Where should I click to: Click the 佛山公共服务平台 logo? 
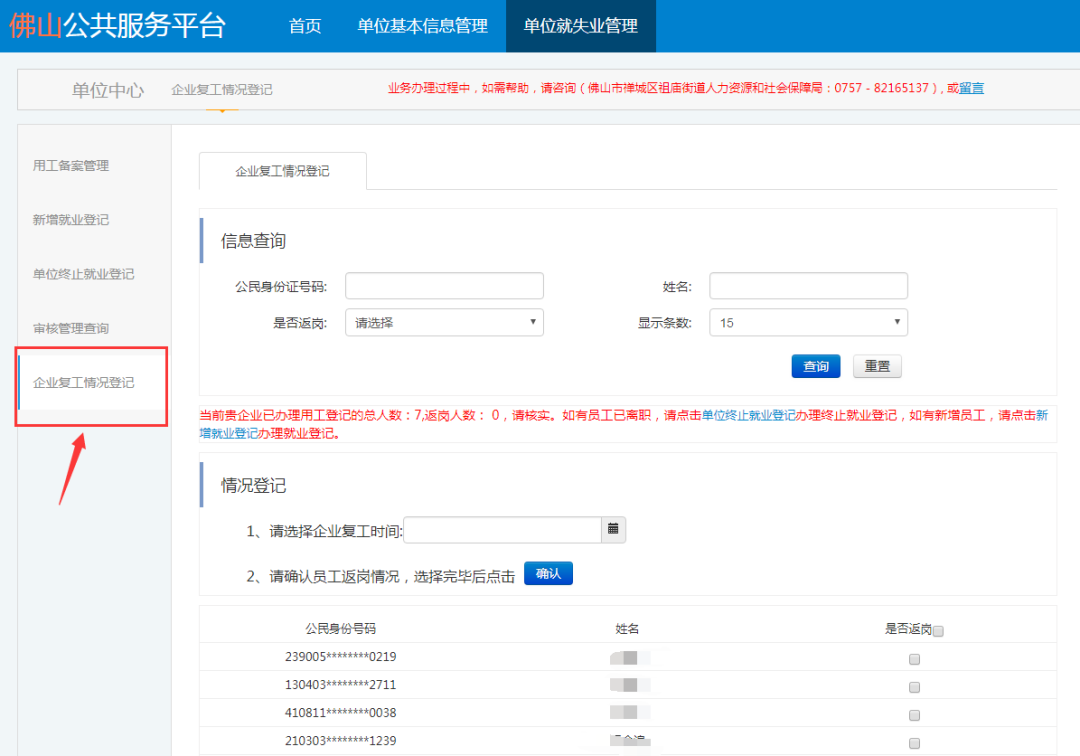click(117, 25)
